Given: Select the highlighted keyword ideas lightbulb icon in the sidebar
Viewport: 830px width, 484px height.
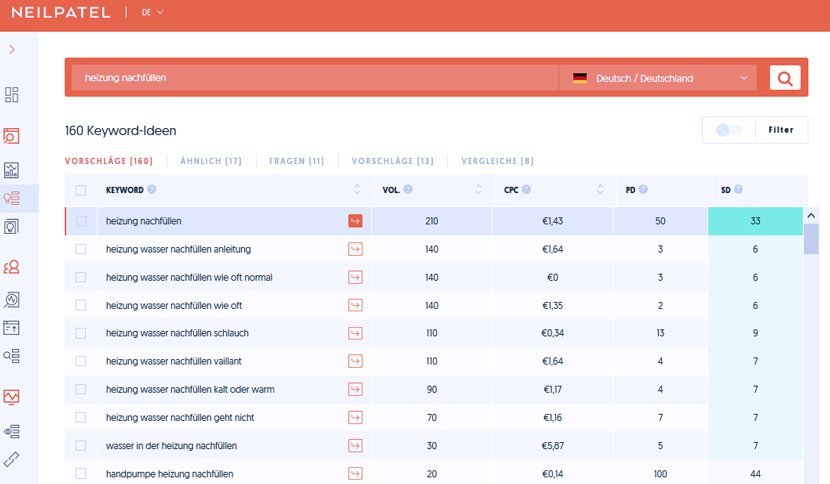Looking at the screenshot, I should [12, 198].
